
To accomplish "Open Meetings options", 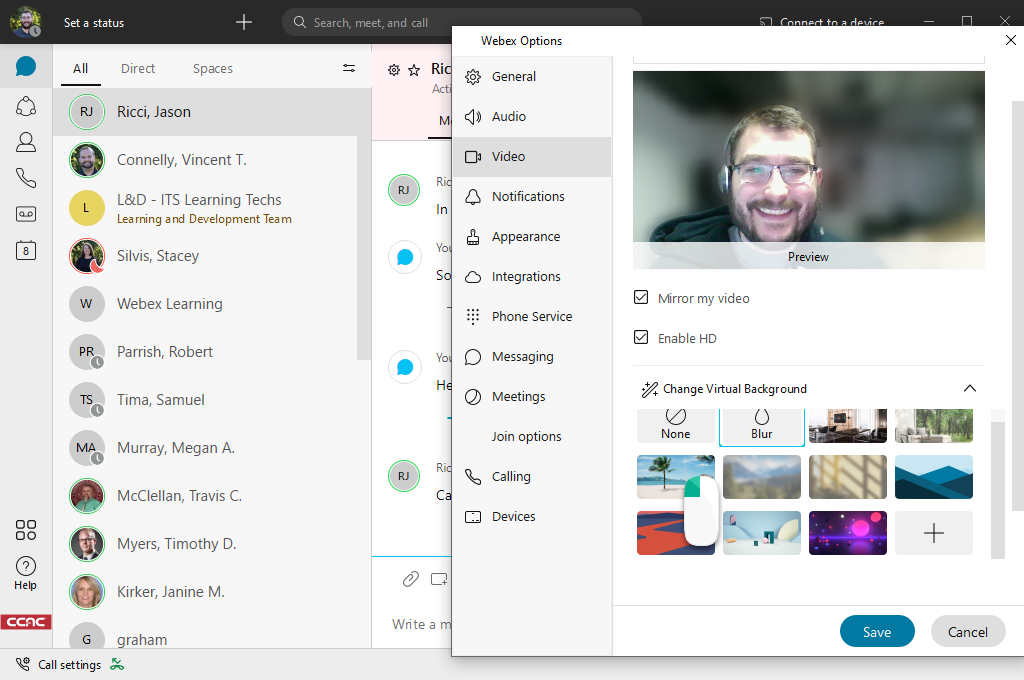I will click(x=532, y=397).
